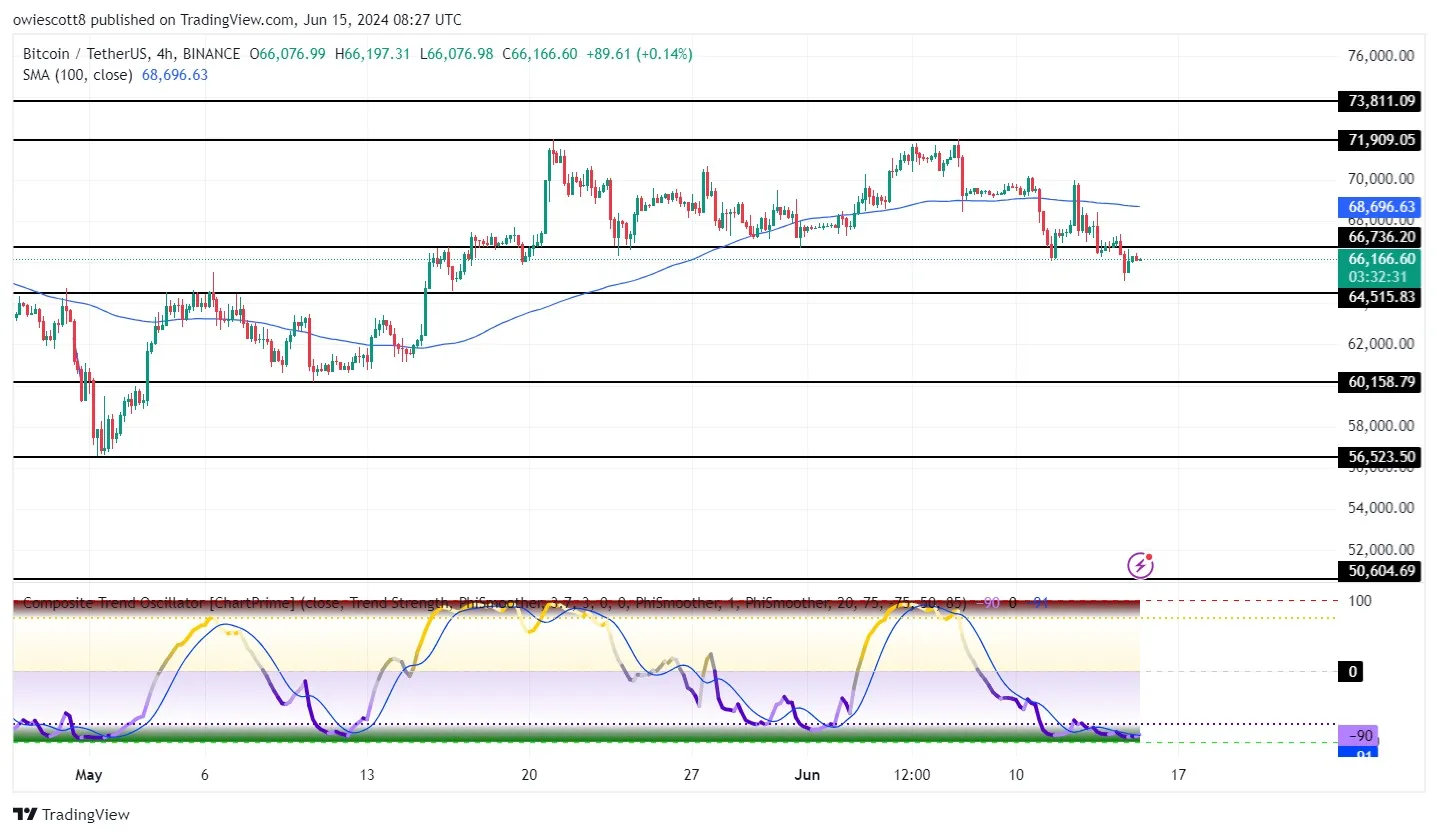Click the purple -90 oscillator level tag

click(1361, 735)
